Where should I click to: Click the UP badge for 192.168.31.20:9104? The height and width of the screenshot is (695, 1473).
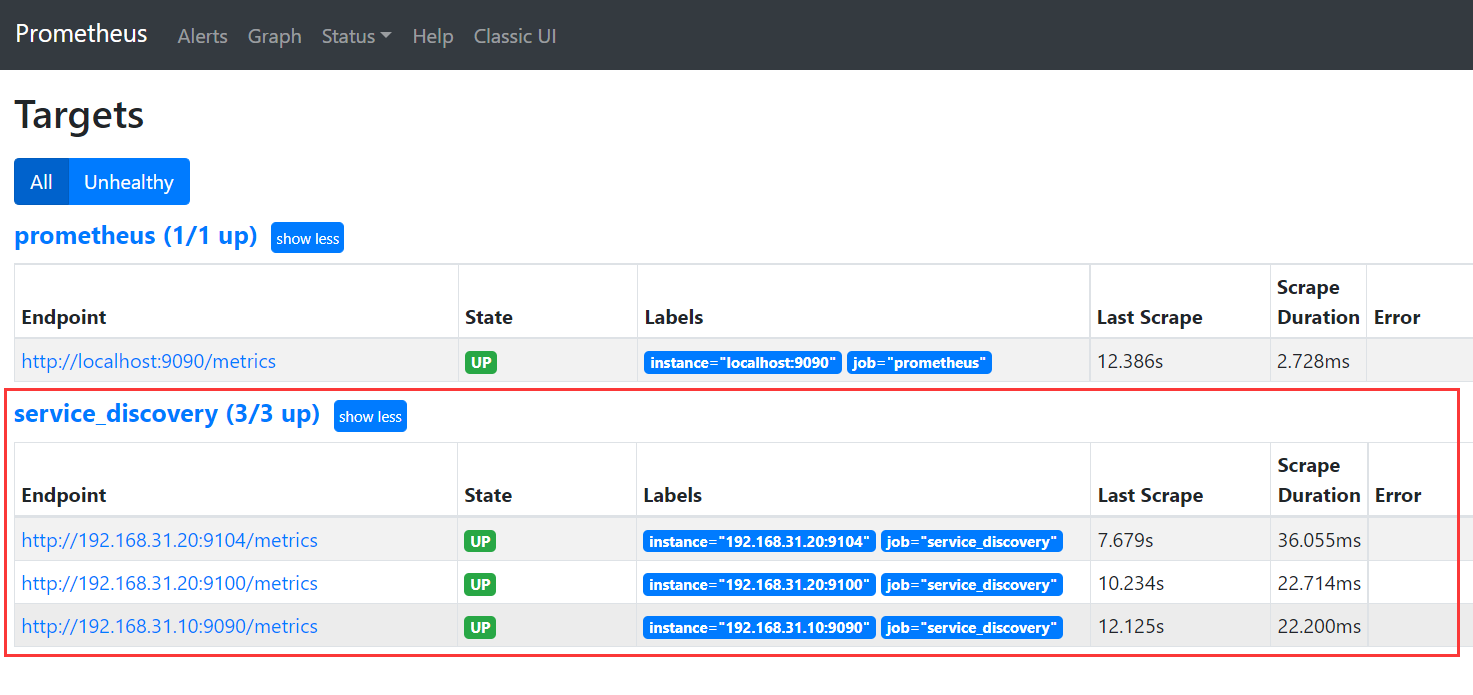(480, 541)
